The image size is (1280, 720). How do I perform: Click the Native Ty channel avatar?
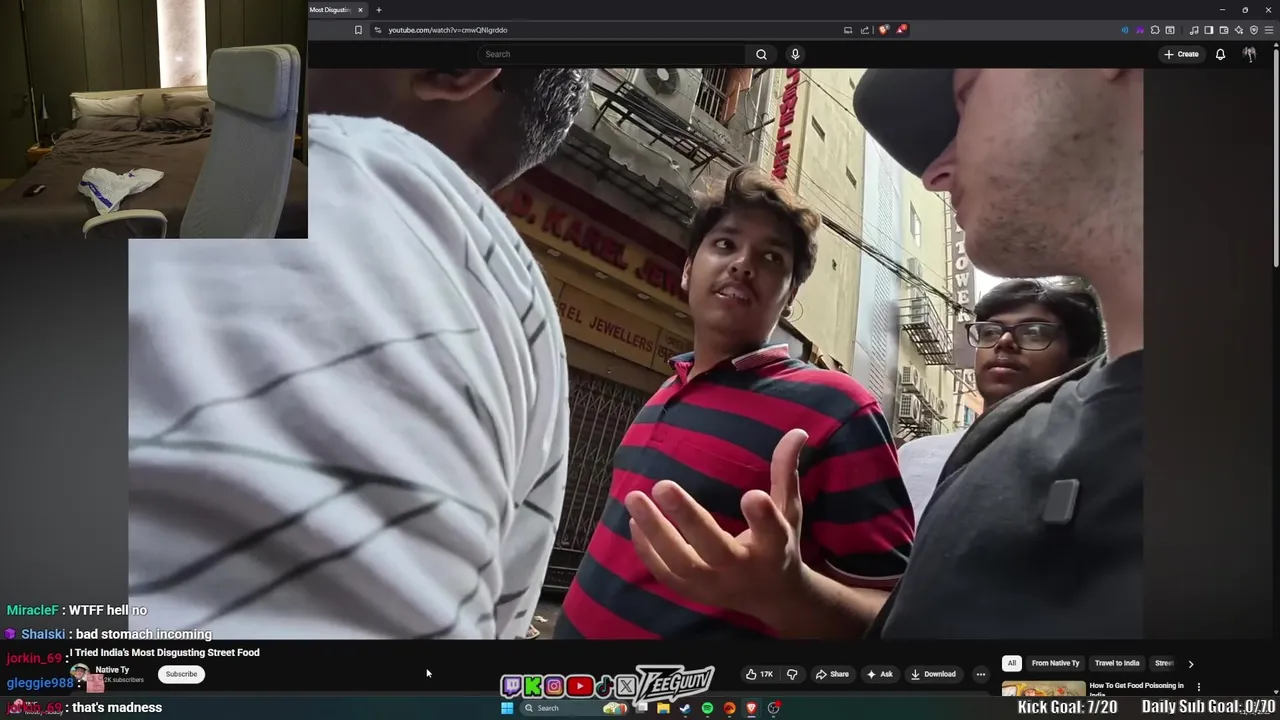coord(79,674)
